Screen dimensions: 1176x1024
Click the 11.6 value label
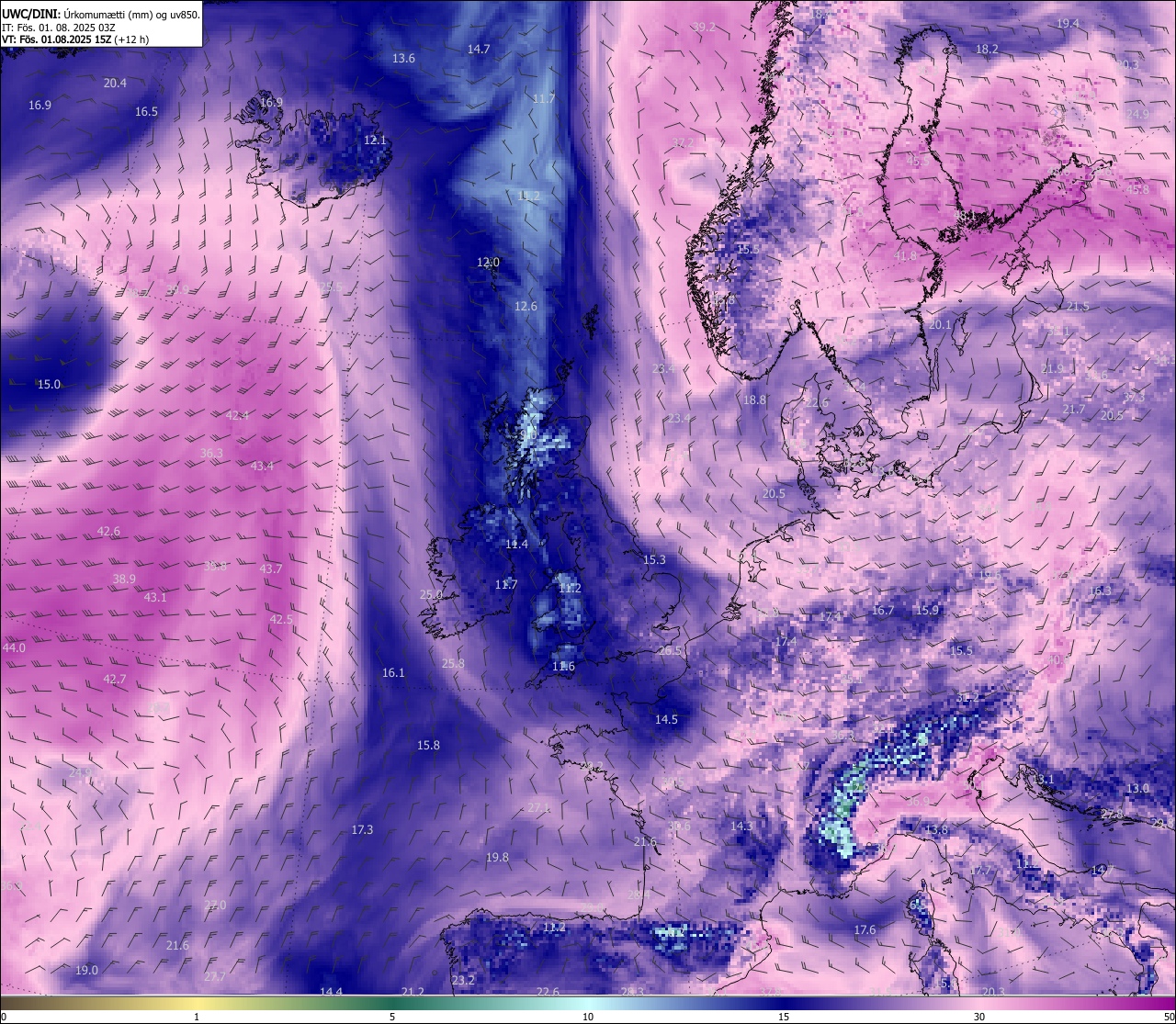click(563, 666)
